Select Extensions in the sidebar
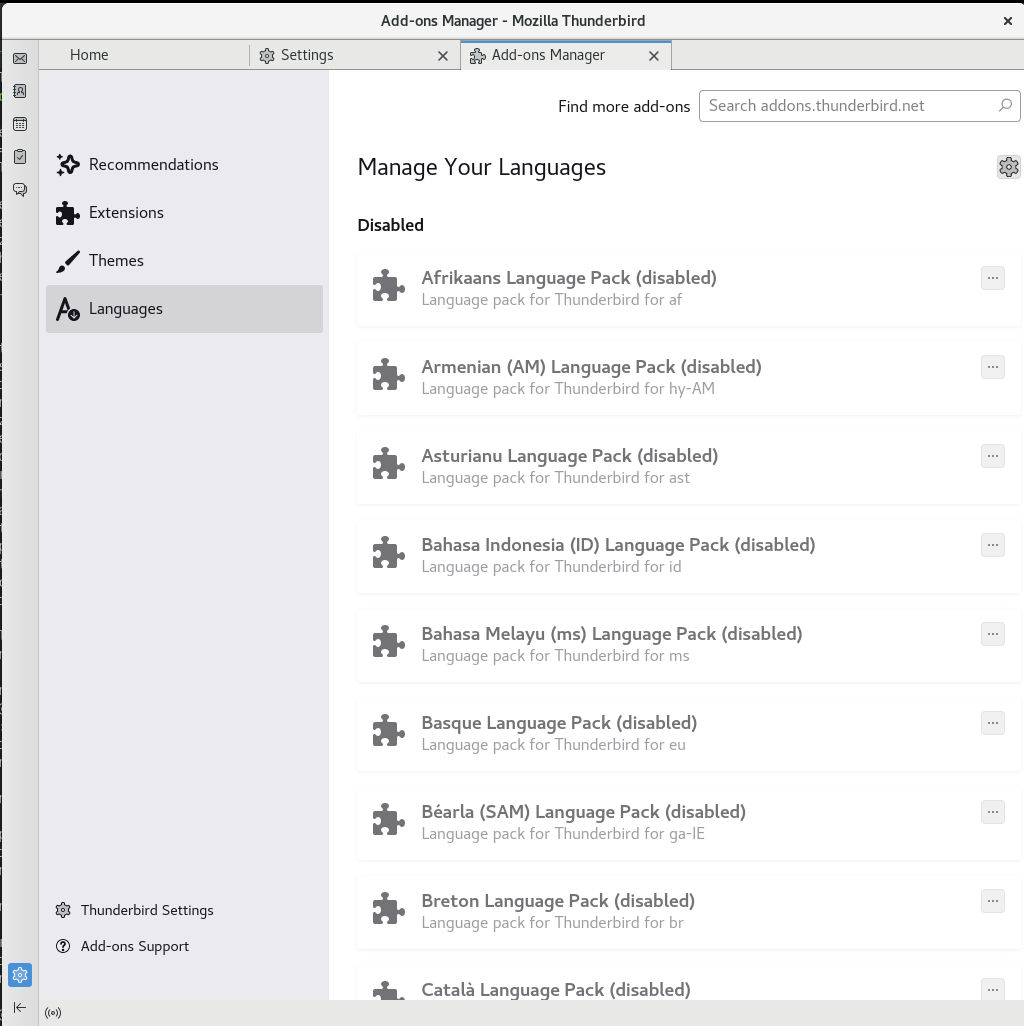Viewport: 1024px width, 1026px height. (126, 212)
